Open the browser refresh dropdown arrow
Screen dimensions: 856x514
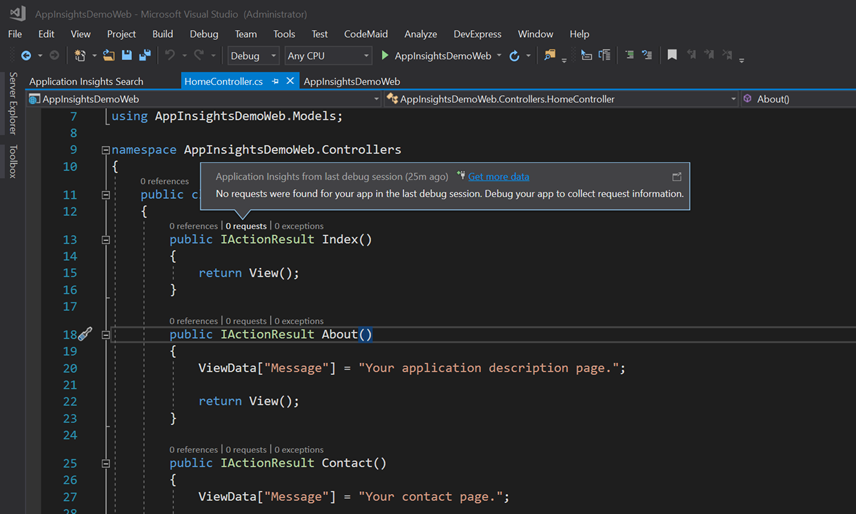[528, 56]
